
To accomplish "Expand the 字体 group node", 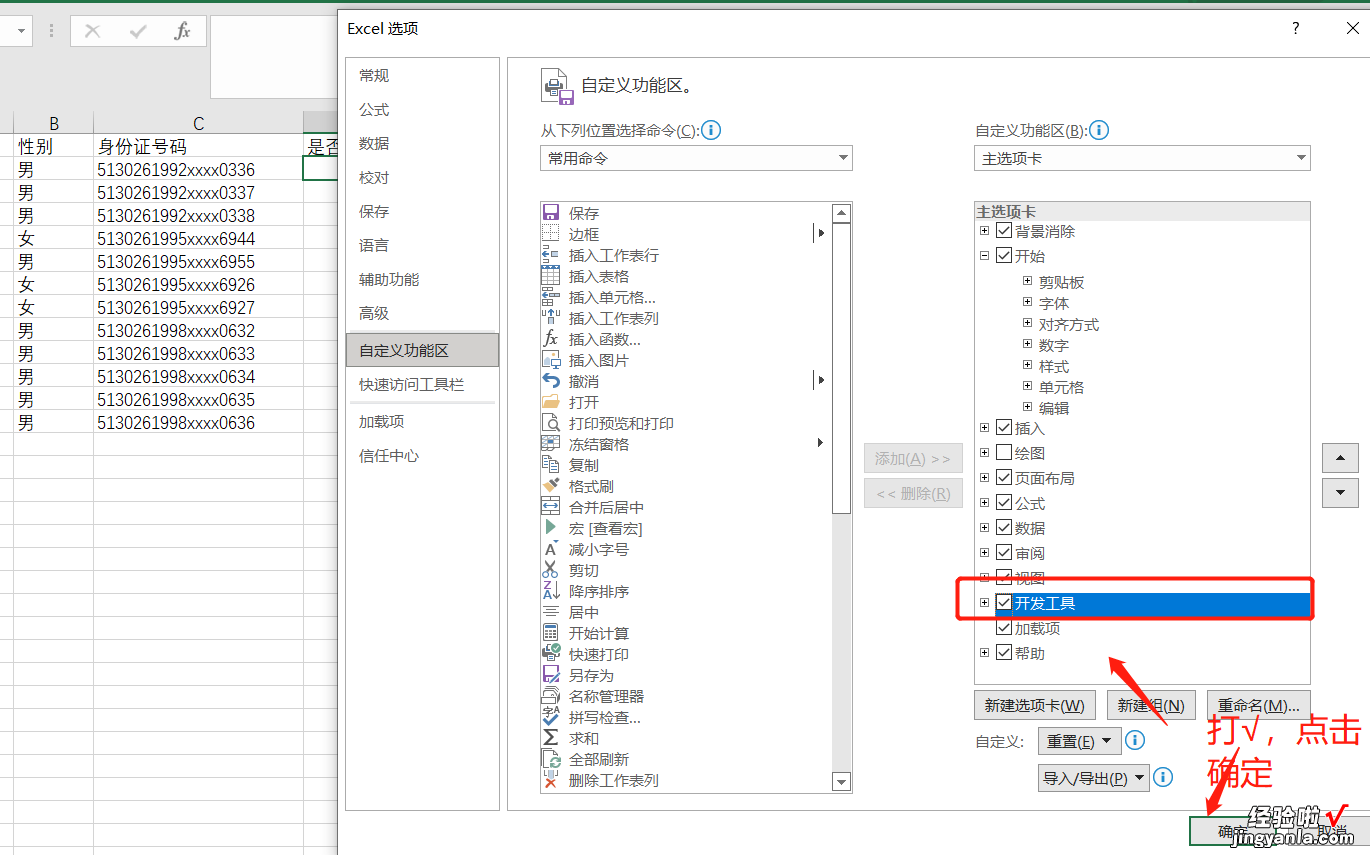I will (x=1027, y=303).
